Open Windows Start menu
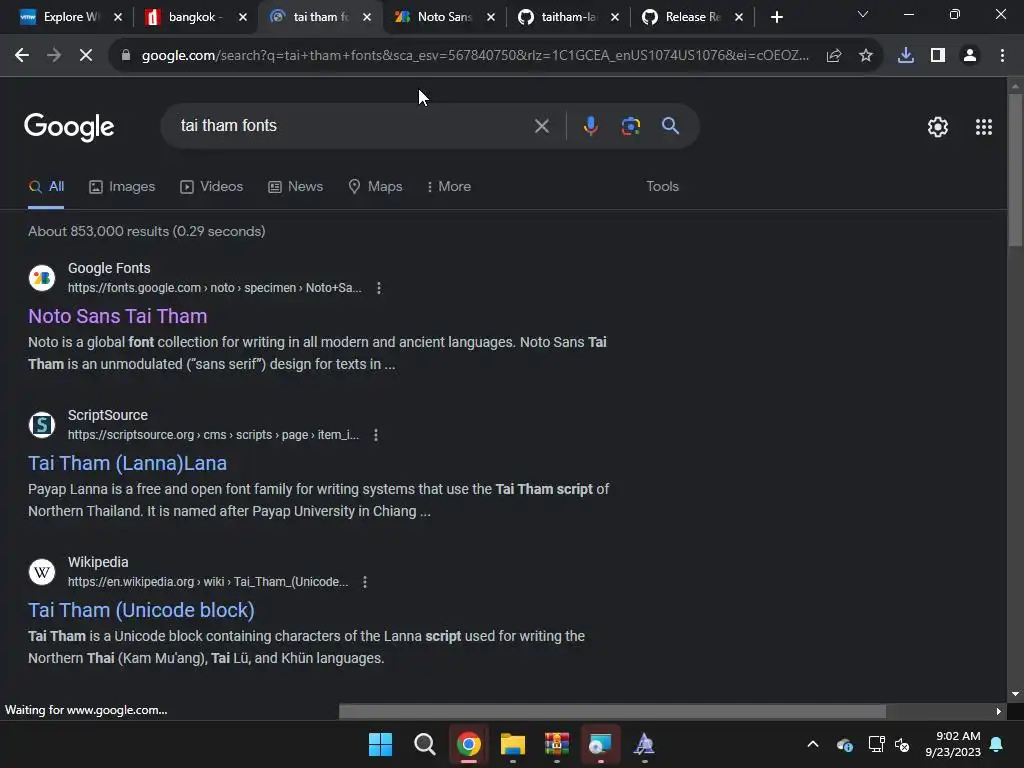 click(x=380, y=744)
